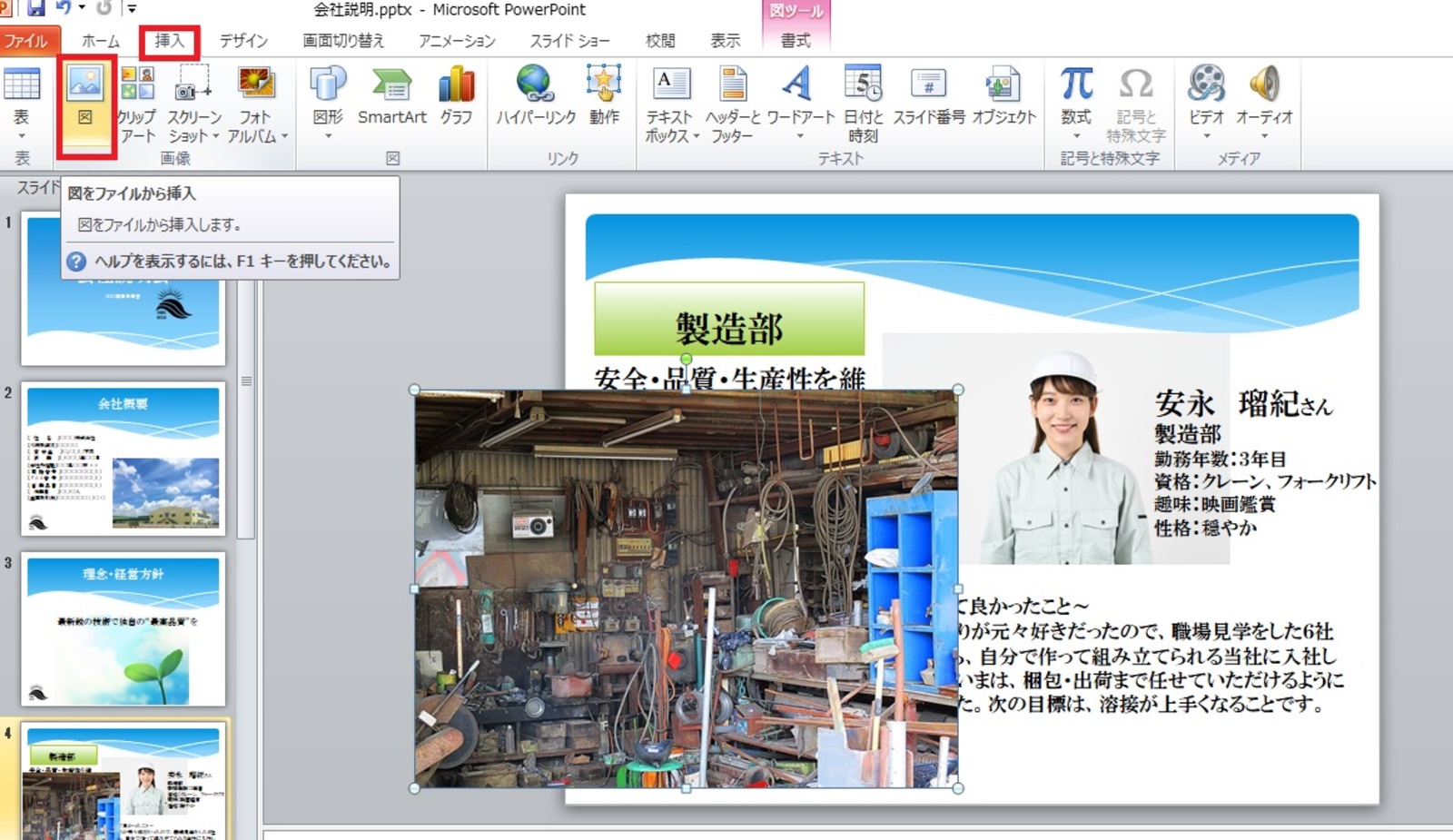Select the 会社概要 slide 2 thumbnail
This screenshot has height=840, width=1453.
click(123, 459)
